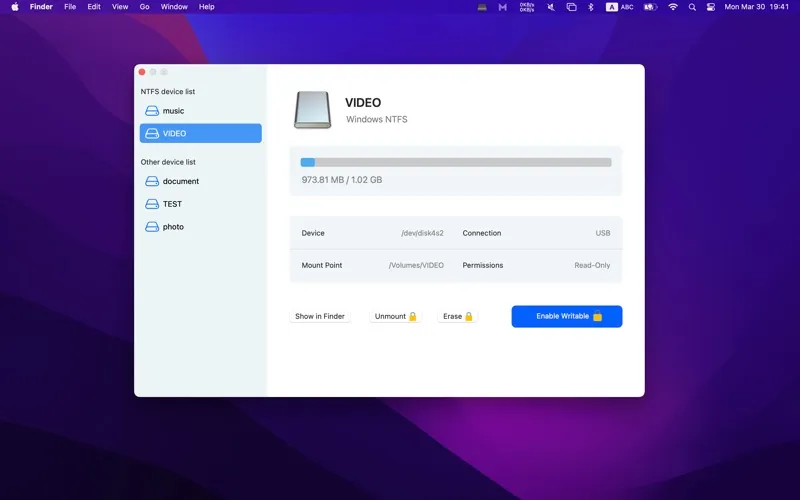Click the storage usage progress bar
This screenshot has width=800, height=500.
(456, 162)
